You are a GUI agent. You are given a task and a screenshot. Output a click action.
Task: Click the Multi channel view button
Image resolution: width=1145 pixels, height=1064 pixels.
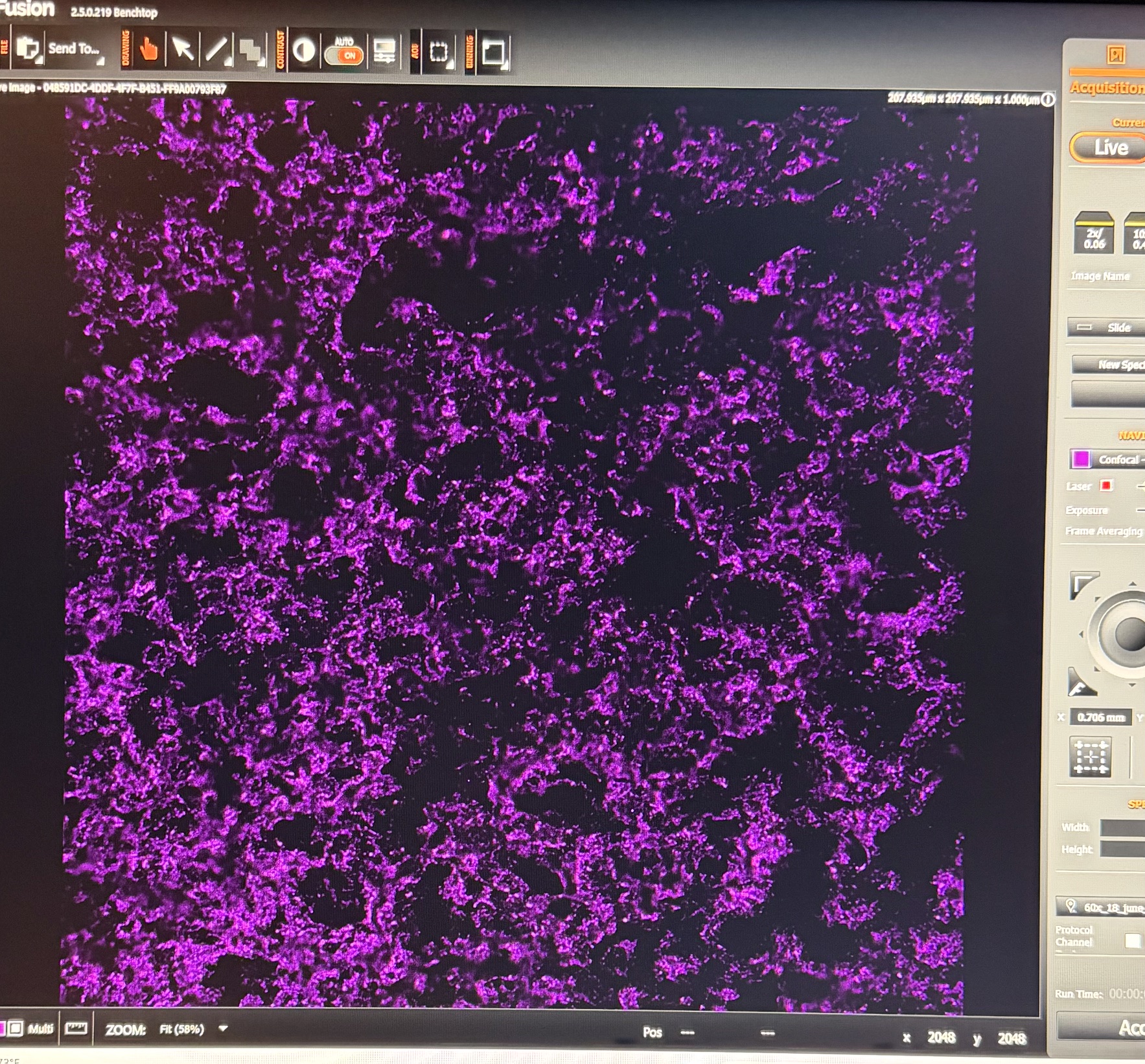(x=40, y=1029)
